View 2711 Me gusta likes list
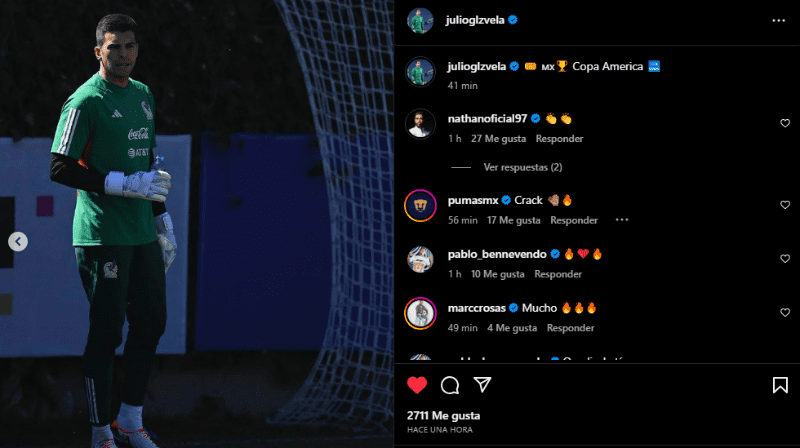This screenshot has width=800, height=448. 443,416
